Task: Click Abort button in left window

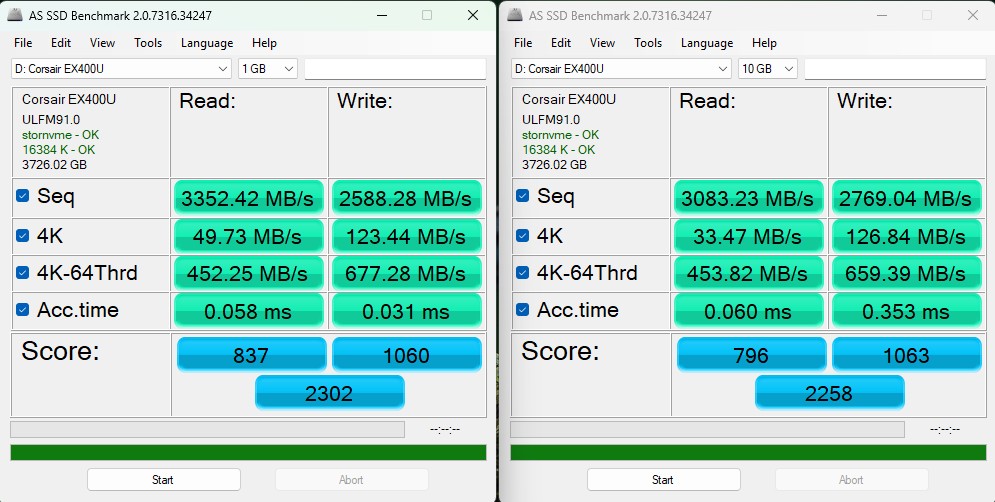Action: [x=352, y=480]
